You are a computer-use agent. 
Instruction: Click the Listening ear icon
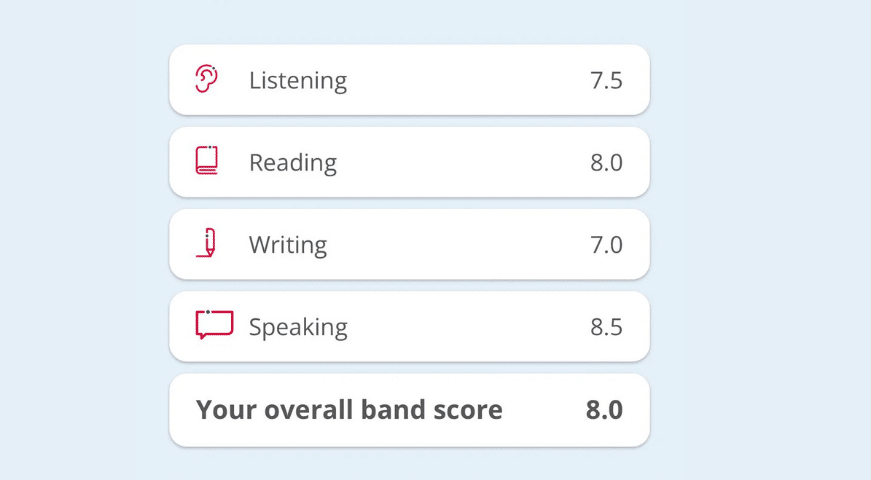(206, 79)
